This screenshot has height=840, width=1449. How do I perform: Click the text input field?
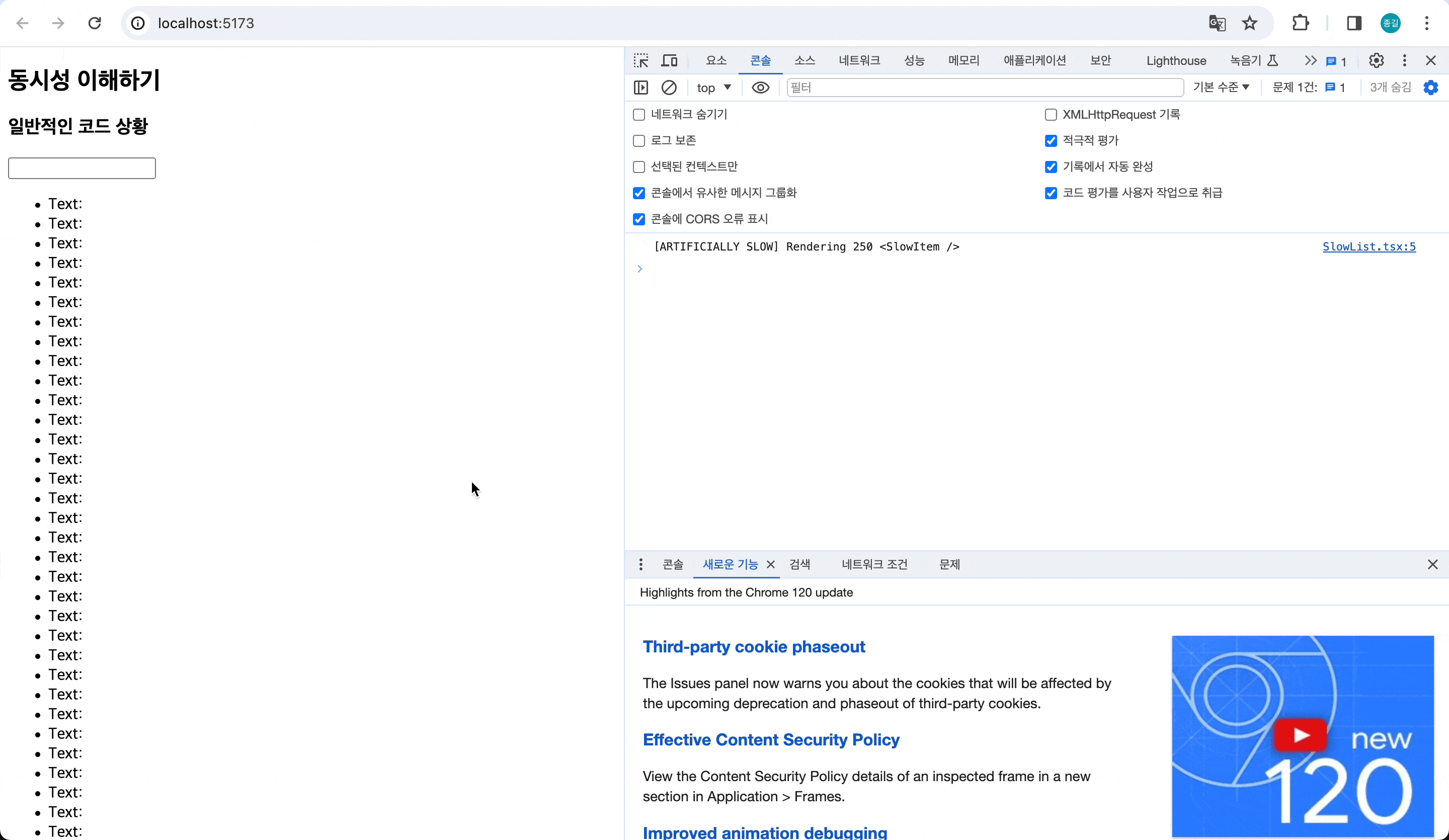pos(81,168)
